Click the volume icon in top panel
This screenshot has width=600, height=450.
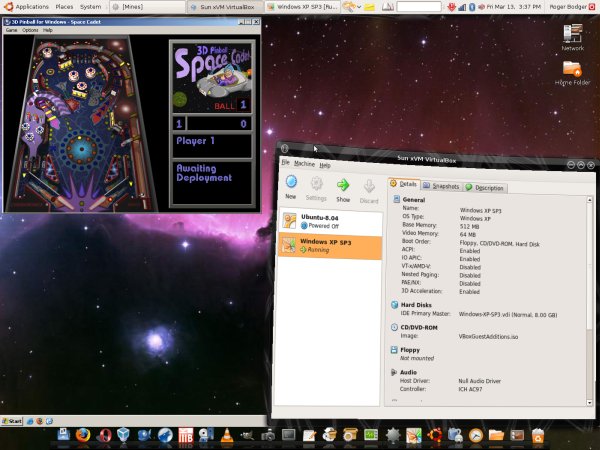coord(481,7)
